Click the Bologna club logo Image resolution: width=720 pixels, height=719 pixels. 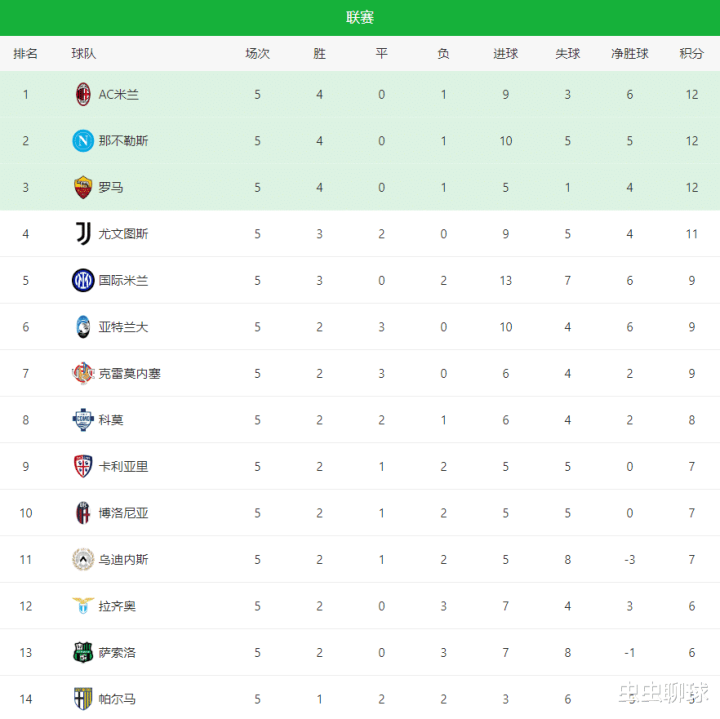tap(83, 513)
